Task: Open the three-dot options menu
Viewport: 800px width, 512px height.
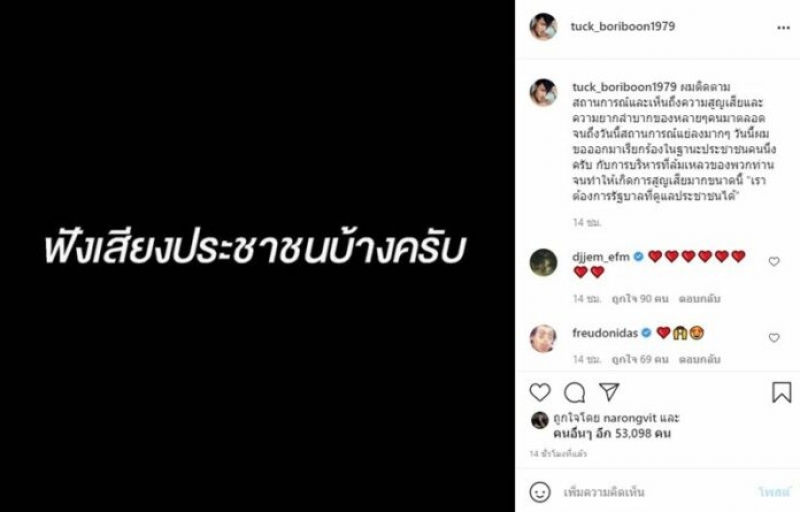Action: 783,28
